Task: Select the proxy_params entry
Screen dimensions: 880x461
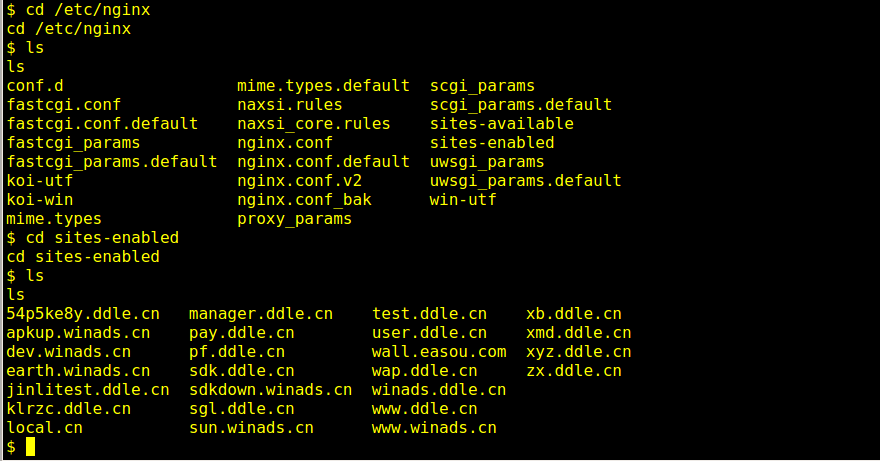Action: [x=294, y=218]
